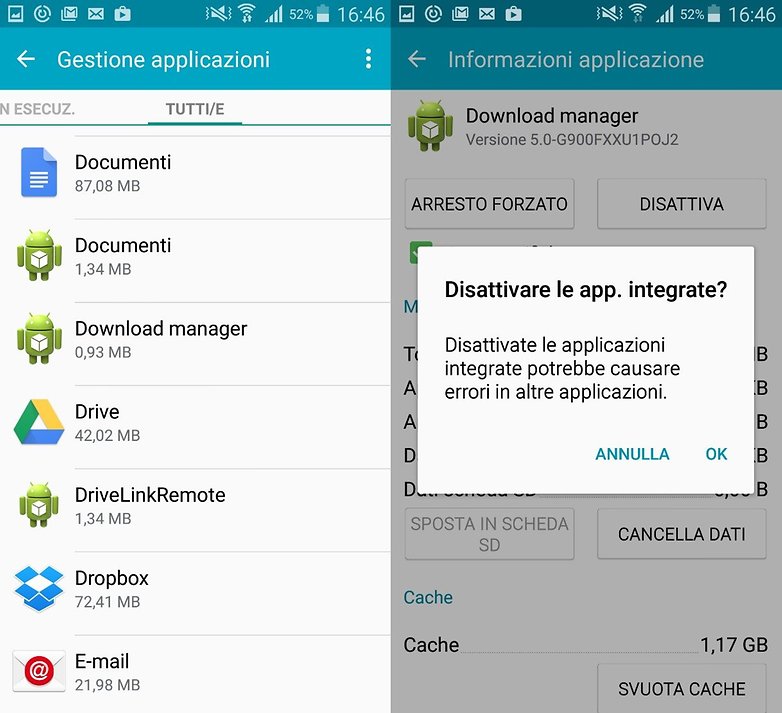Tap the blue Google Documenti icon

coord(39,172)
